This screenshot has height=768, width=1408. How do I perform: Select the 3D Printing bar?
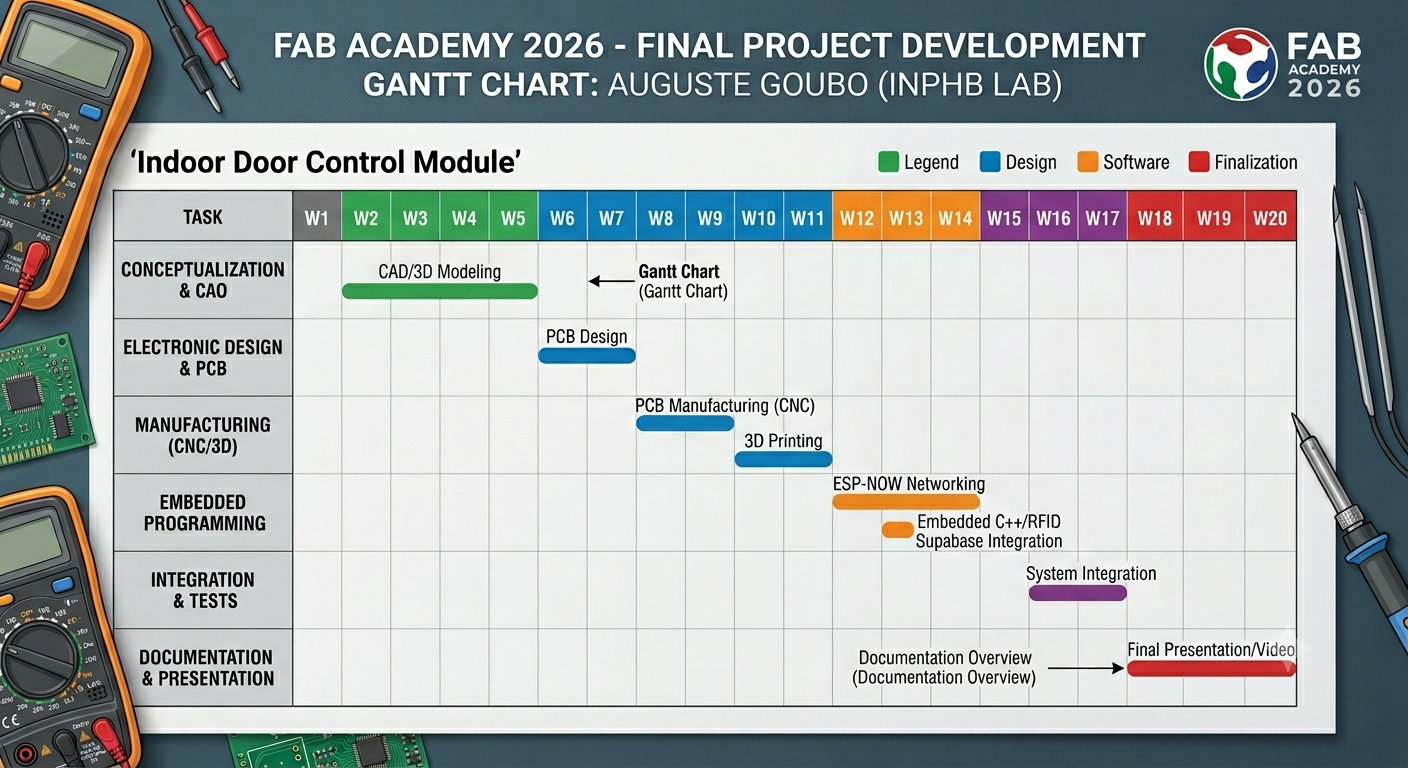tap(783, 459)
